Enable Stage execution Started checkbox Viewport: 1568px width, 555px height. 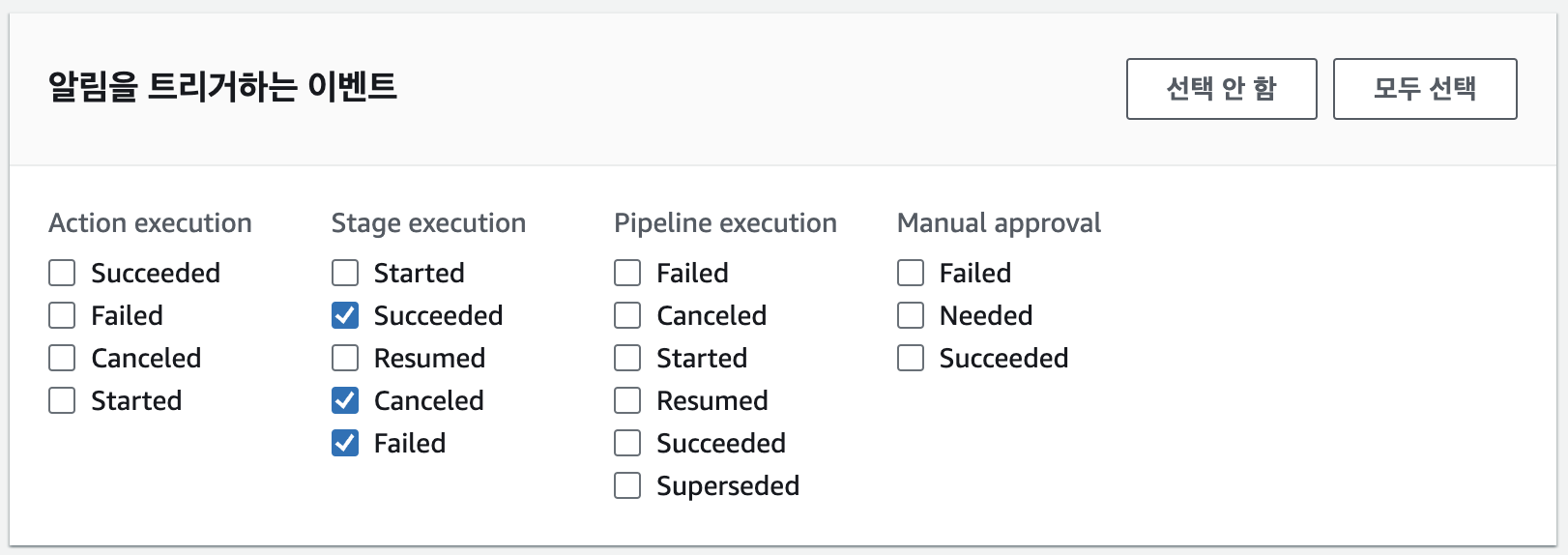[x=345, y=274]
